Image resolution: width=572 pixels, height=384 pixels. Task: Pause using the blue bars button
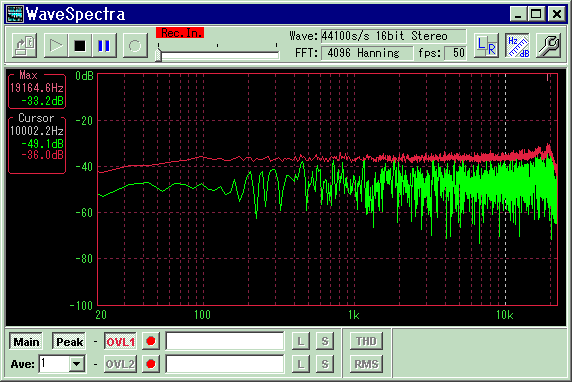click(104, 46)
